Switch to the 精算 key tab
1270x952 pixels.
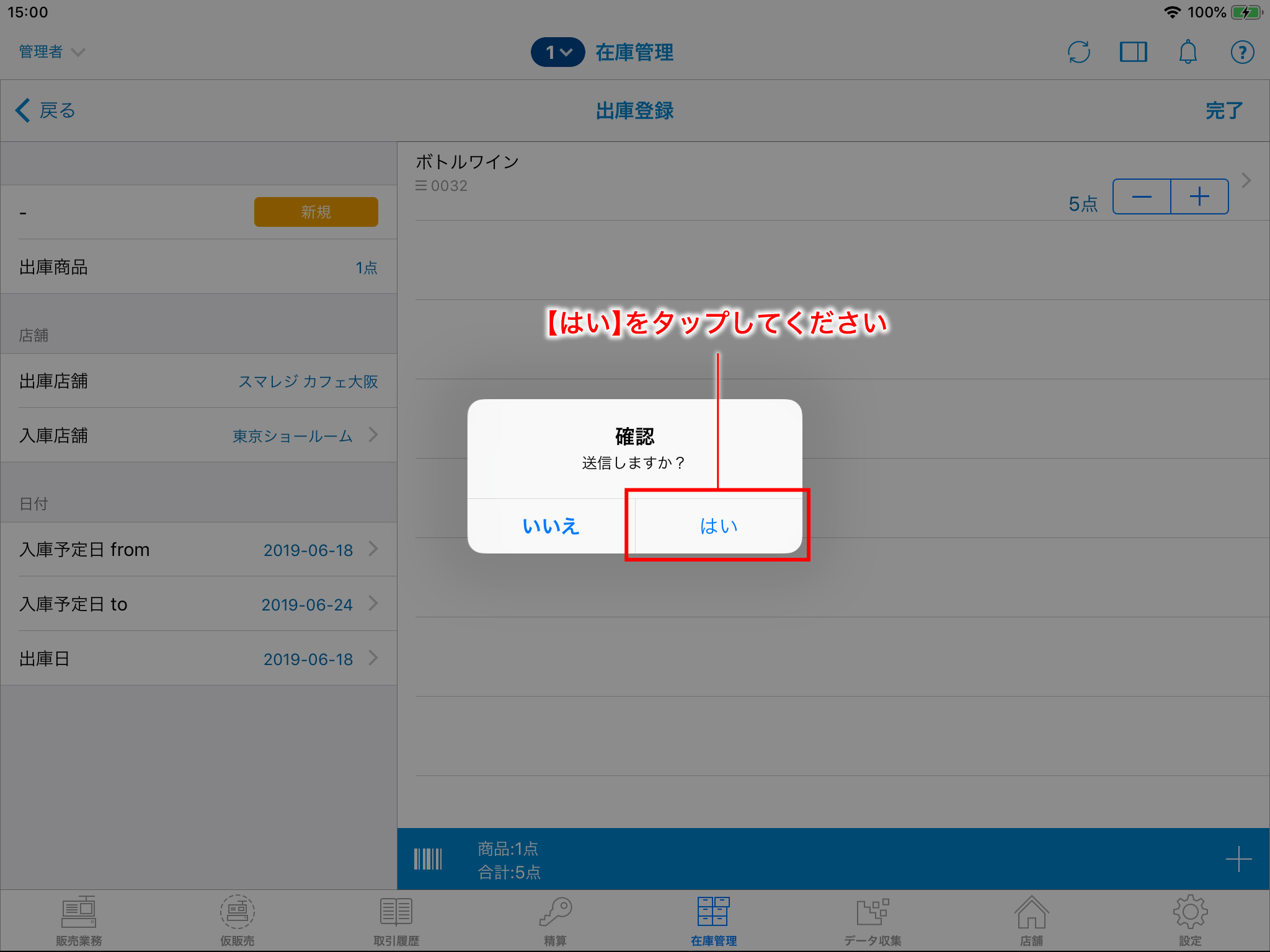click(x=555, y=921)
